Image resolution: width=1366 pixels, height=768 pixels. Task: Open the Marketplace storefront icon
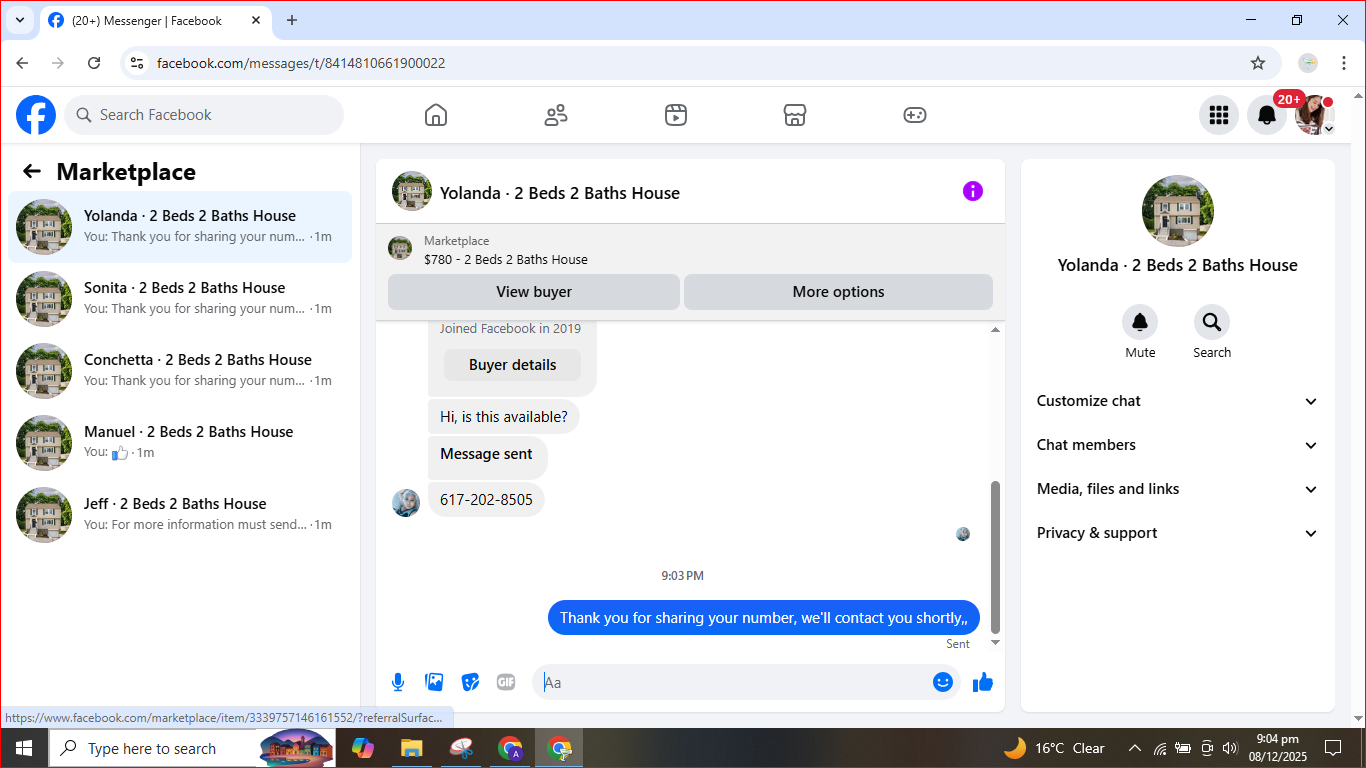795,115
